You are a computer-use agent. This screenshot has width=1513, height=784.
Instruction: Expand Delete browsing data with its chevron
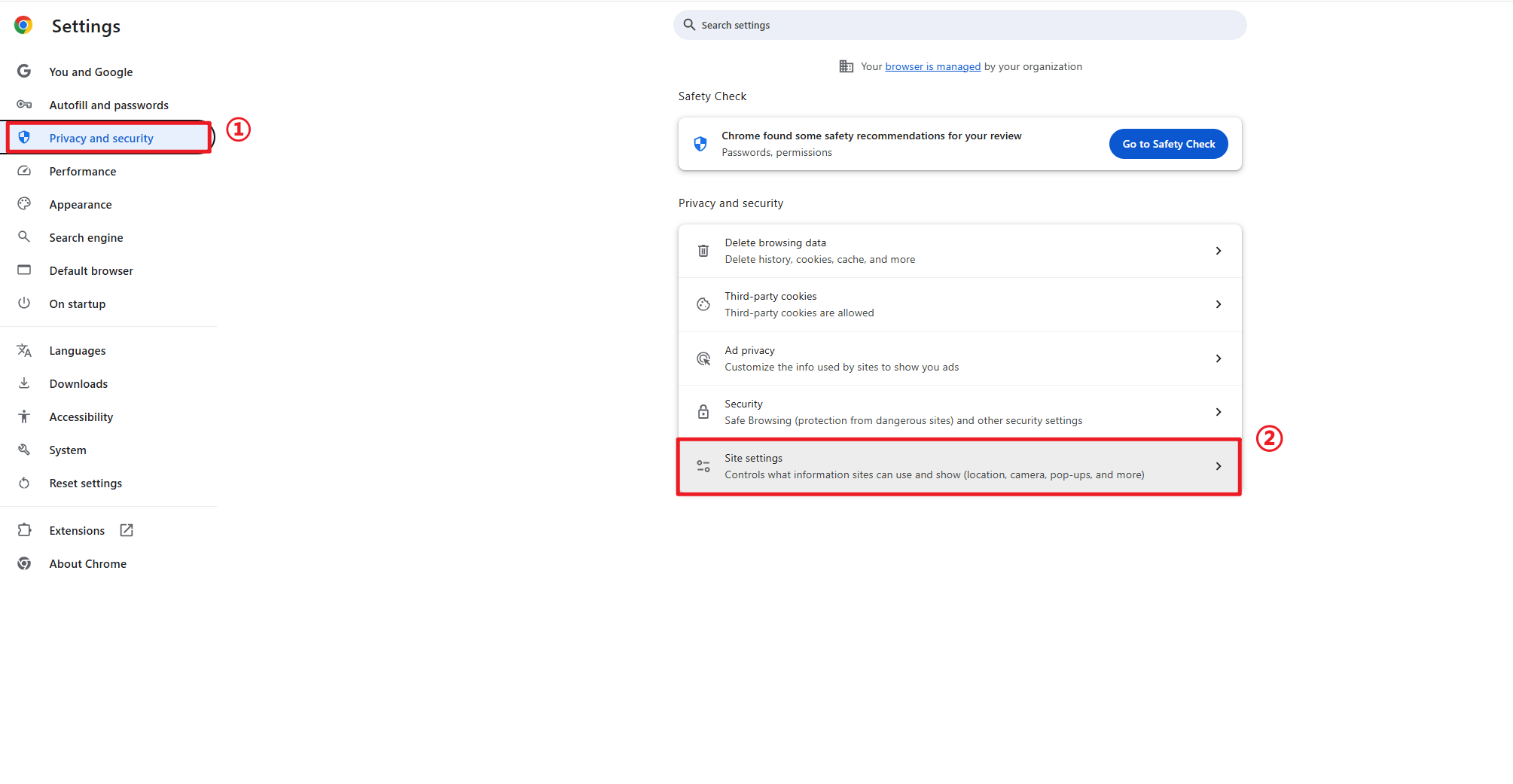(1218, 251)
